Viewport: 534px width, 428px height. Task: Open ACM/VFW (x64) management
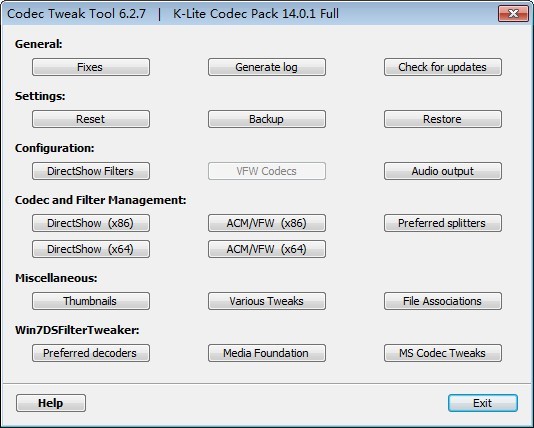(x=267, y=249)
